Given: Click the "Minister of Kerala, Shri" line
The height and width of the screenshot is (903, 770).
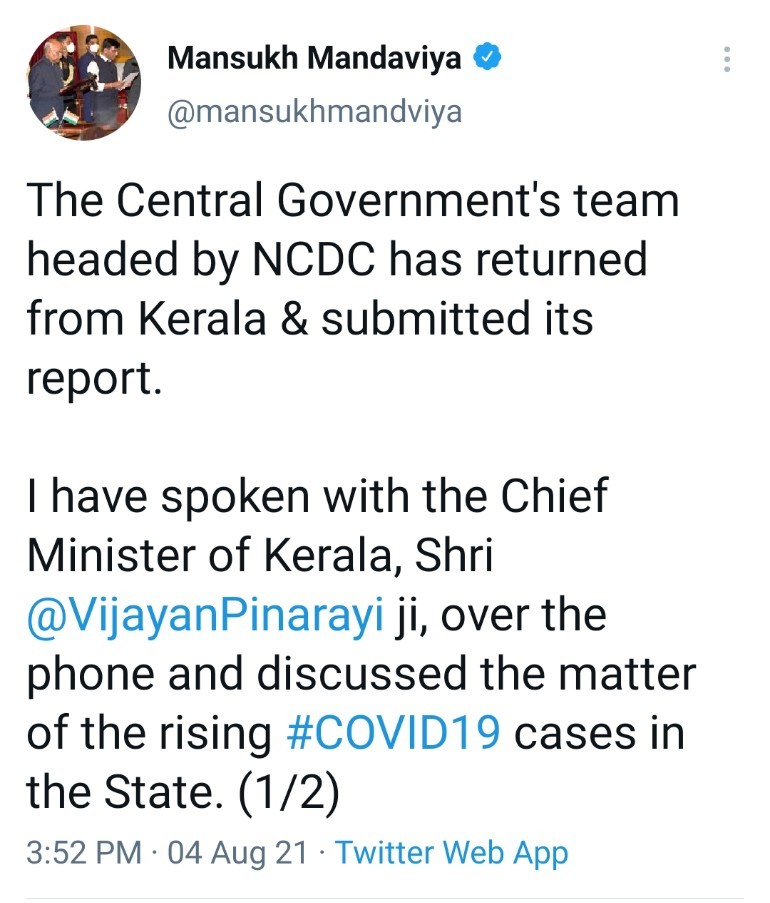Looking at the screenshot, I should [x=260, y=555].
